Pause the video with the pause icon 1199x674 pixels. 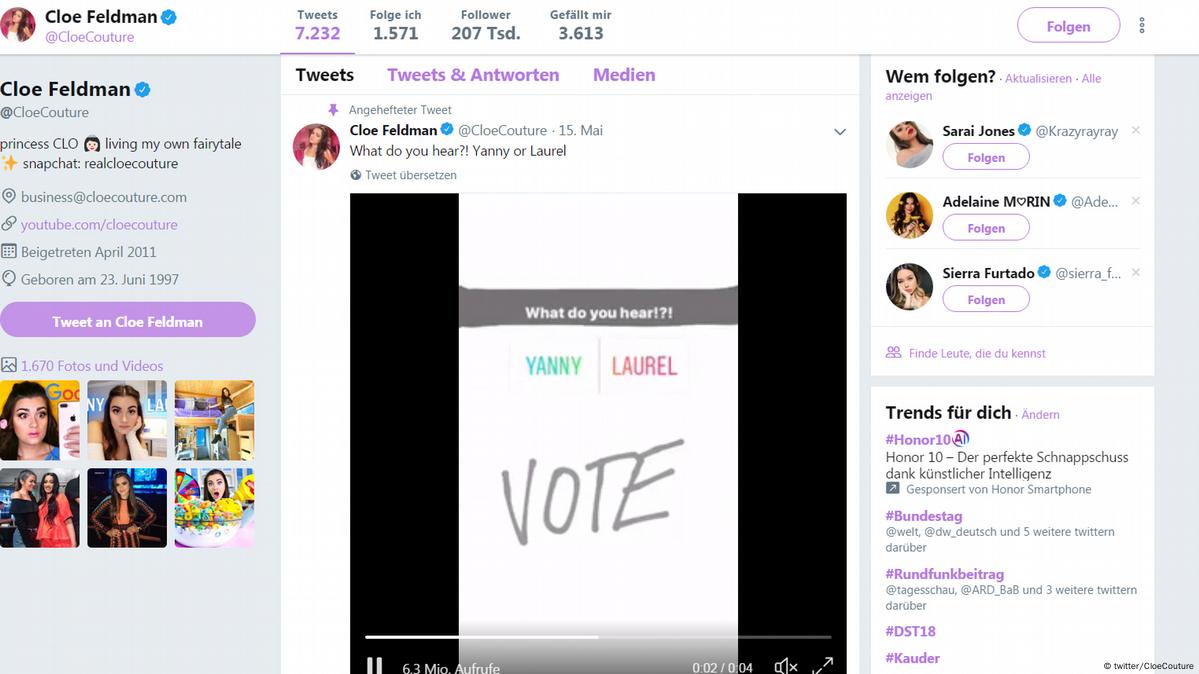click(x=374, y=666)
